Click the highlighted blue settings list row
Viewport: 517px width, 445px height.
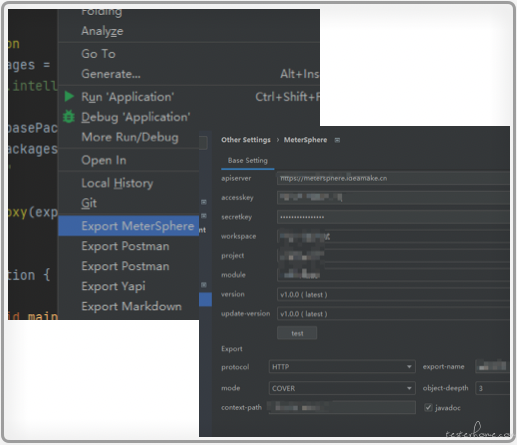[205, 299]
